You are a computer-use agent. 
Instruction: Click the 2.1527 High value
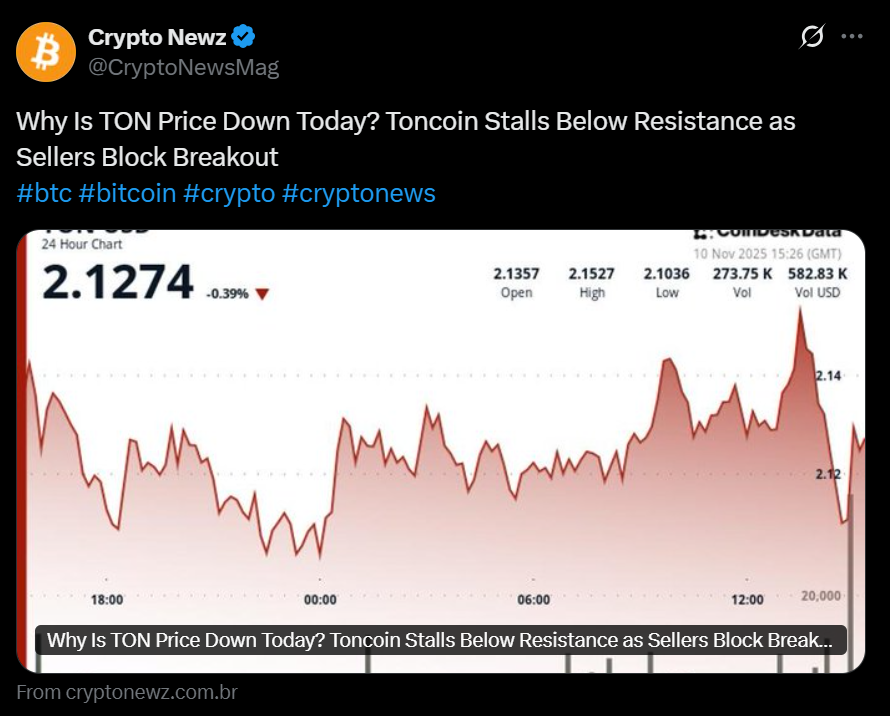click(x=592, y=274)
